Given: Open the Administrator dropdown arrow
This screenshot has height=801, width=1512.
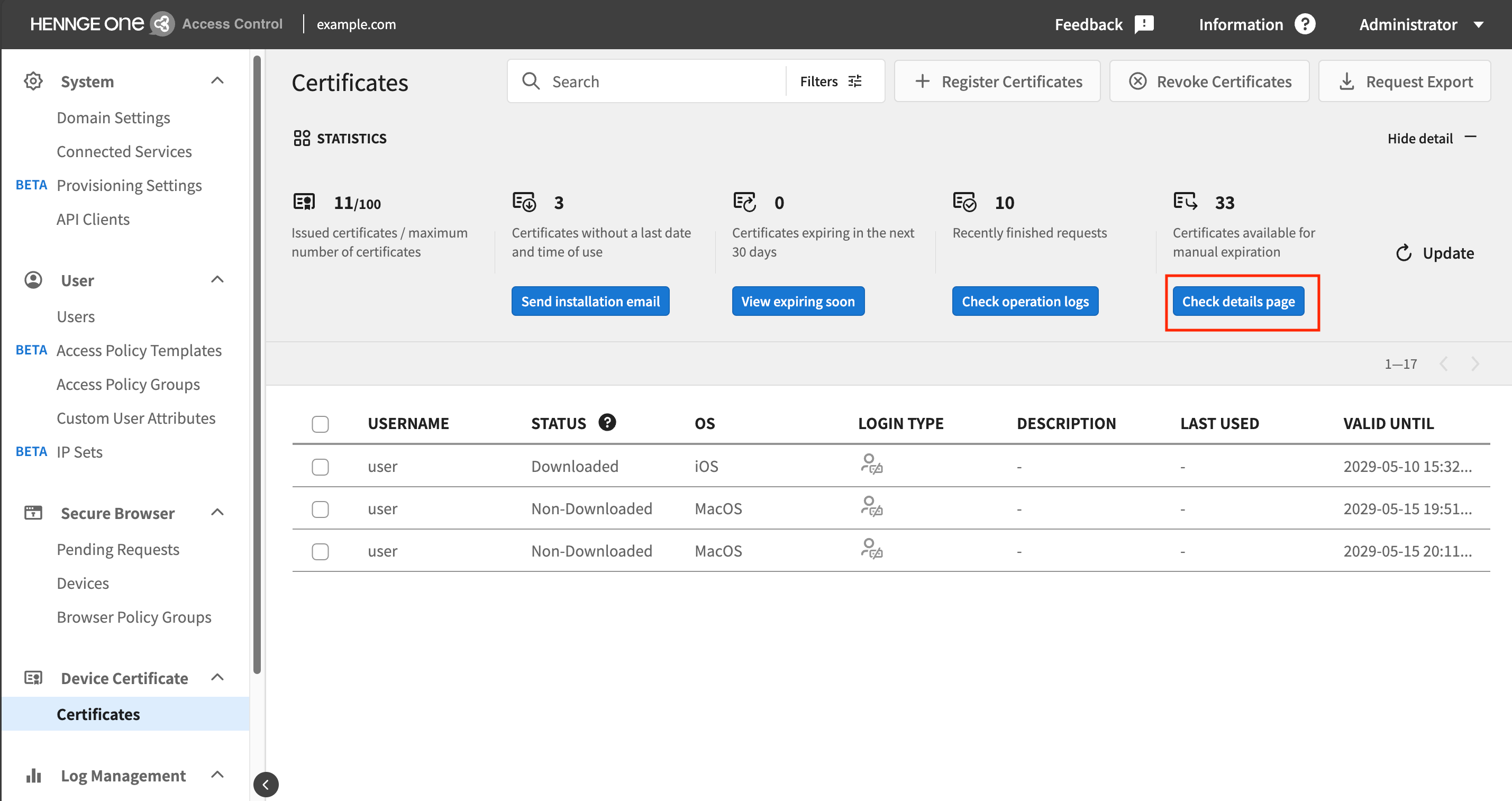Looking at the screenshot, I should (x=1479, y=25).
